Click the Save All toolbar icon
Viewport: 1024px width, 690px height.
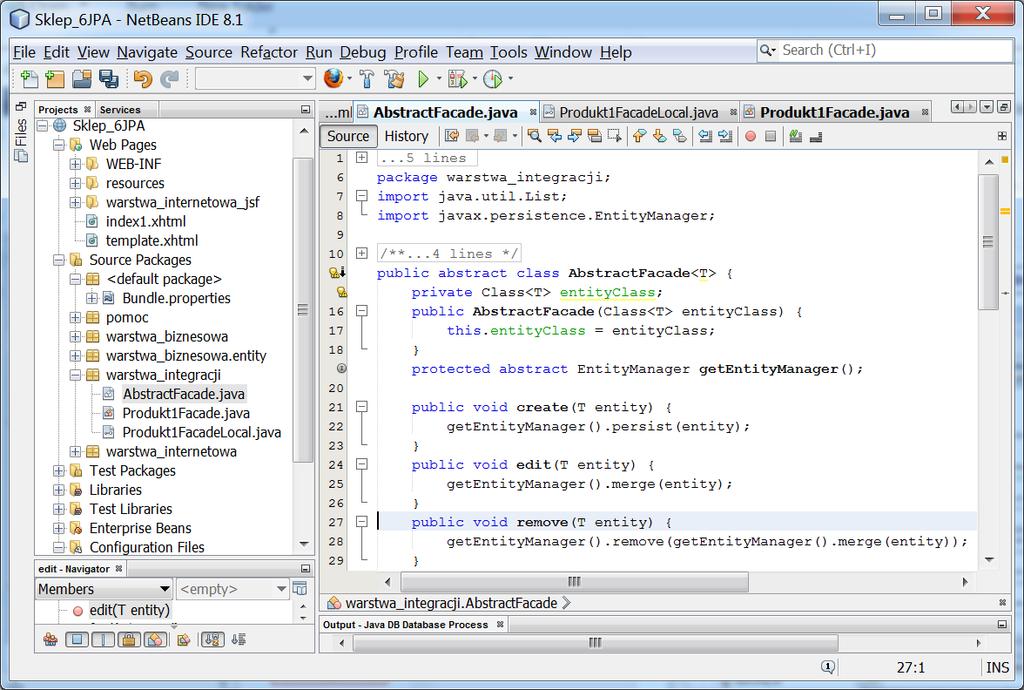pos(108,79)
